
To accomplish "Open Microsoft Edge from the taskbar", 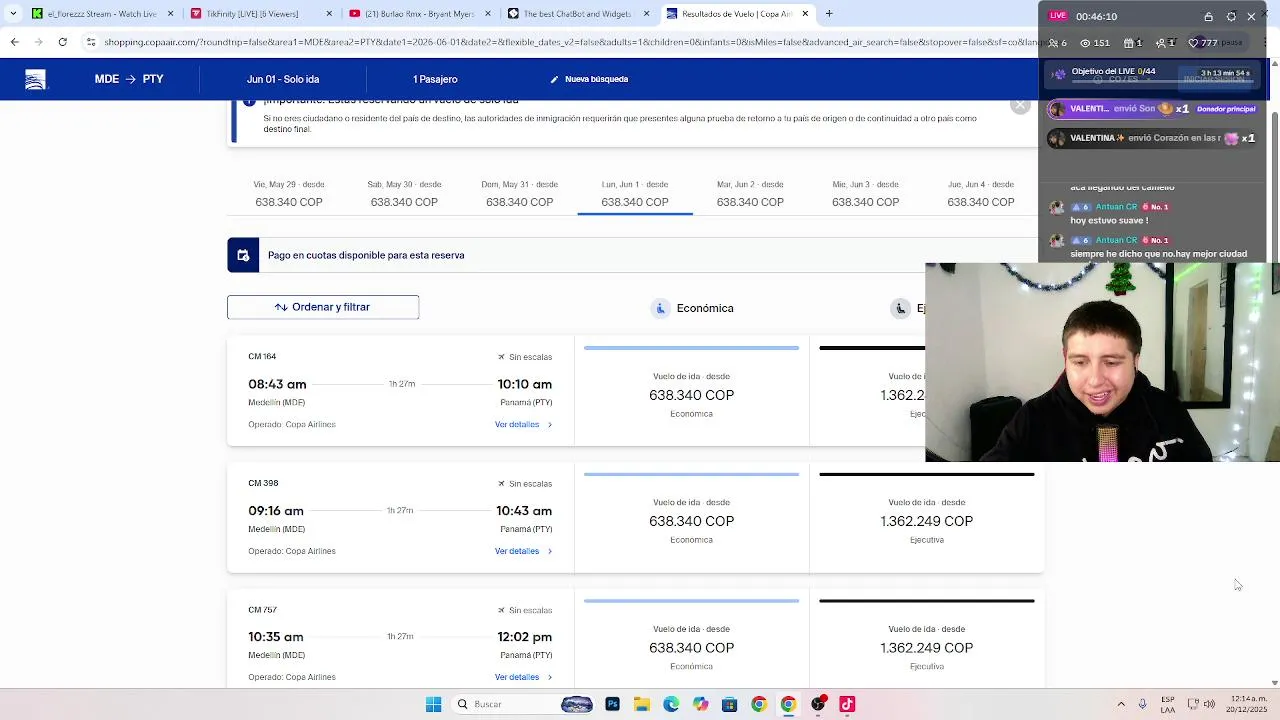I will (x=671, y=704).
